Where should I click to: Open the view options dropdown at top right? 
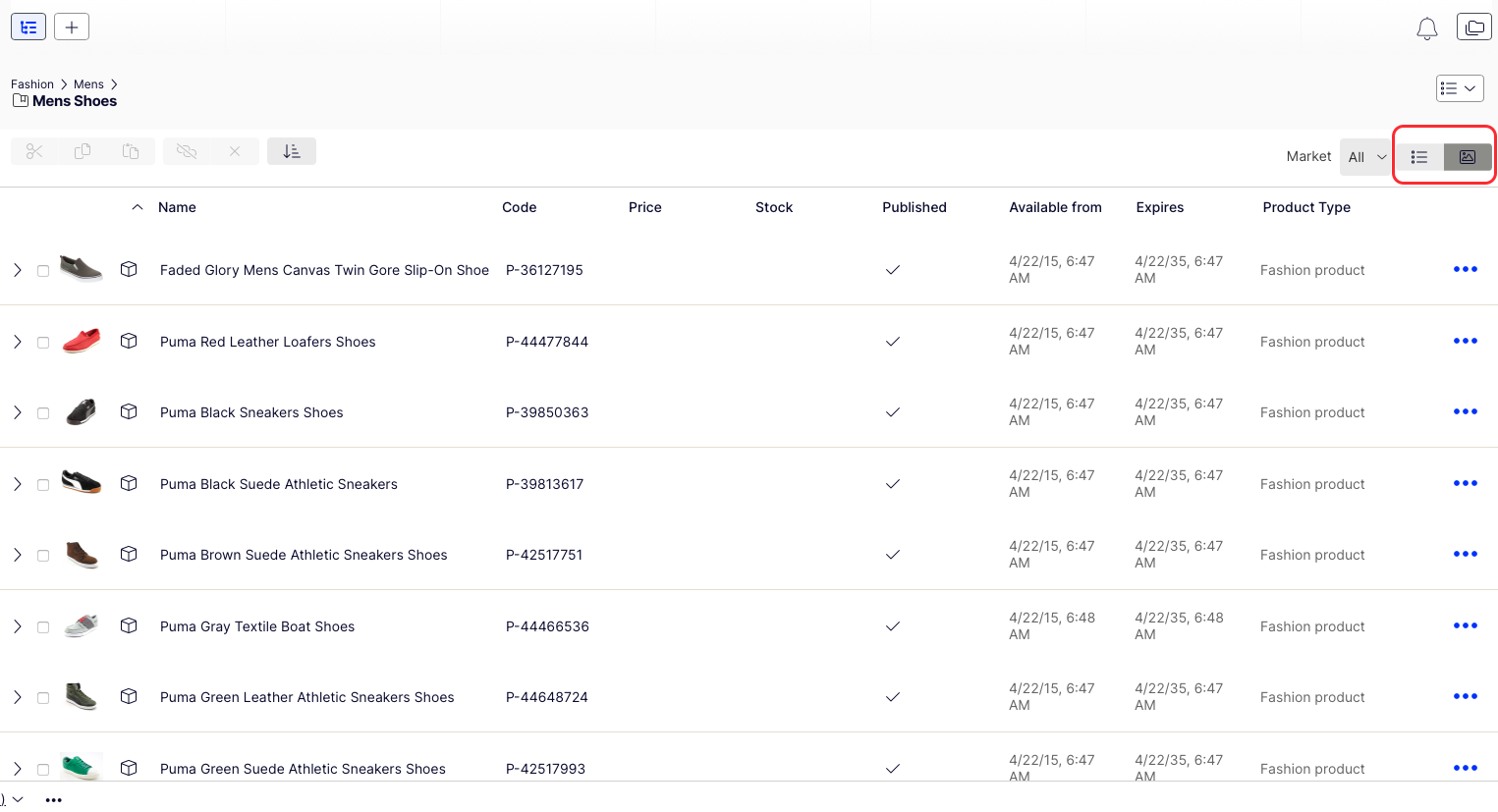[1460, 88]
